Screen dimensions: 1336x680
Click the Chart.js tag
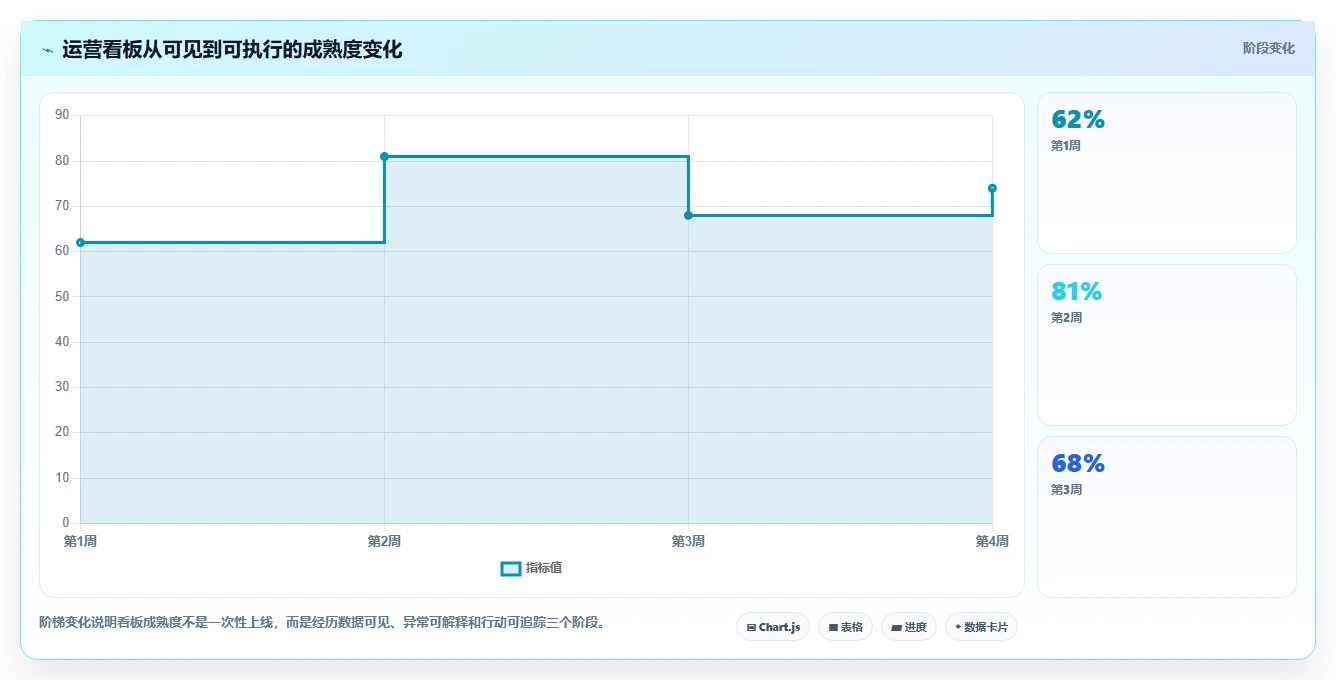[x=773, y=627]
